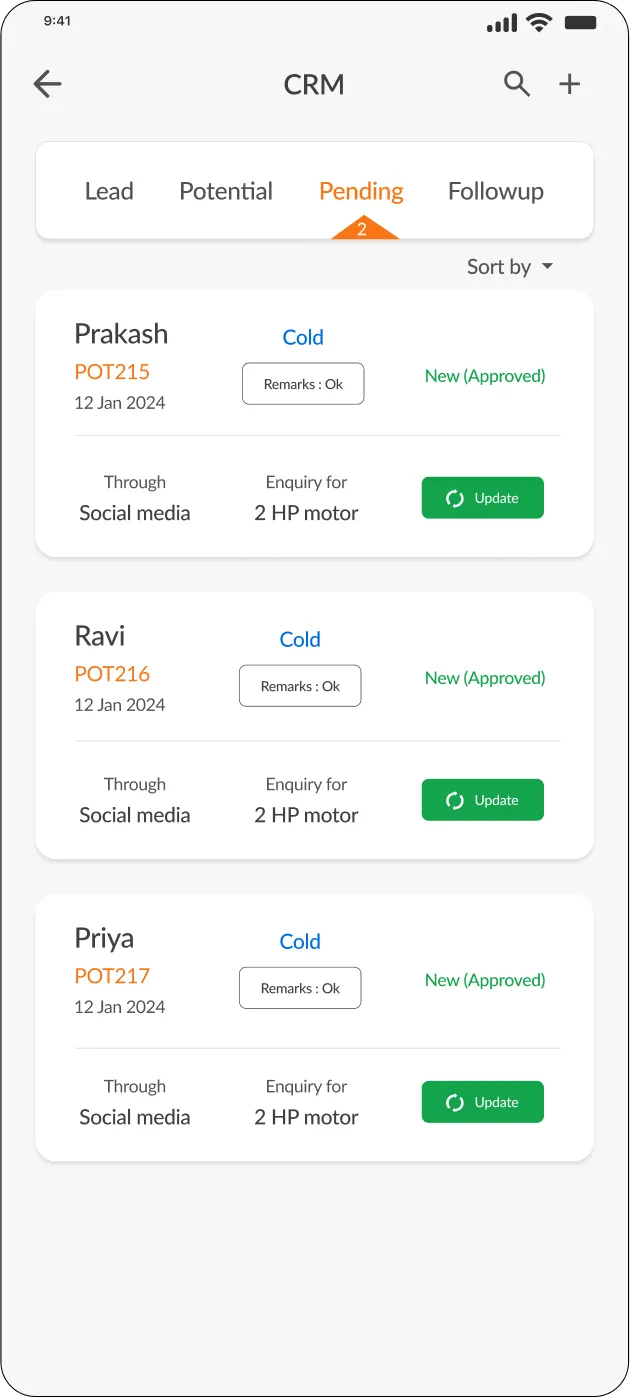Open Priya's lead card name
630x1397 pixels.
[x=104, y=938]
